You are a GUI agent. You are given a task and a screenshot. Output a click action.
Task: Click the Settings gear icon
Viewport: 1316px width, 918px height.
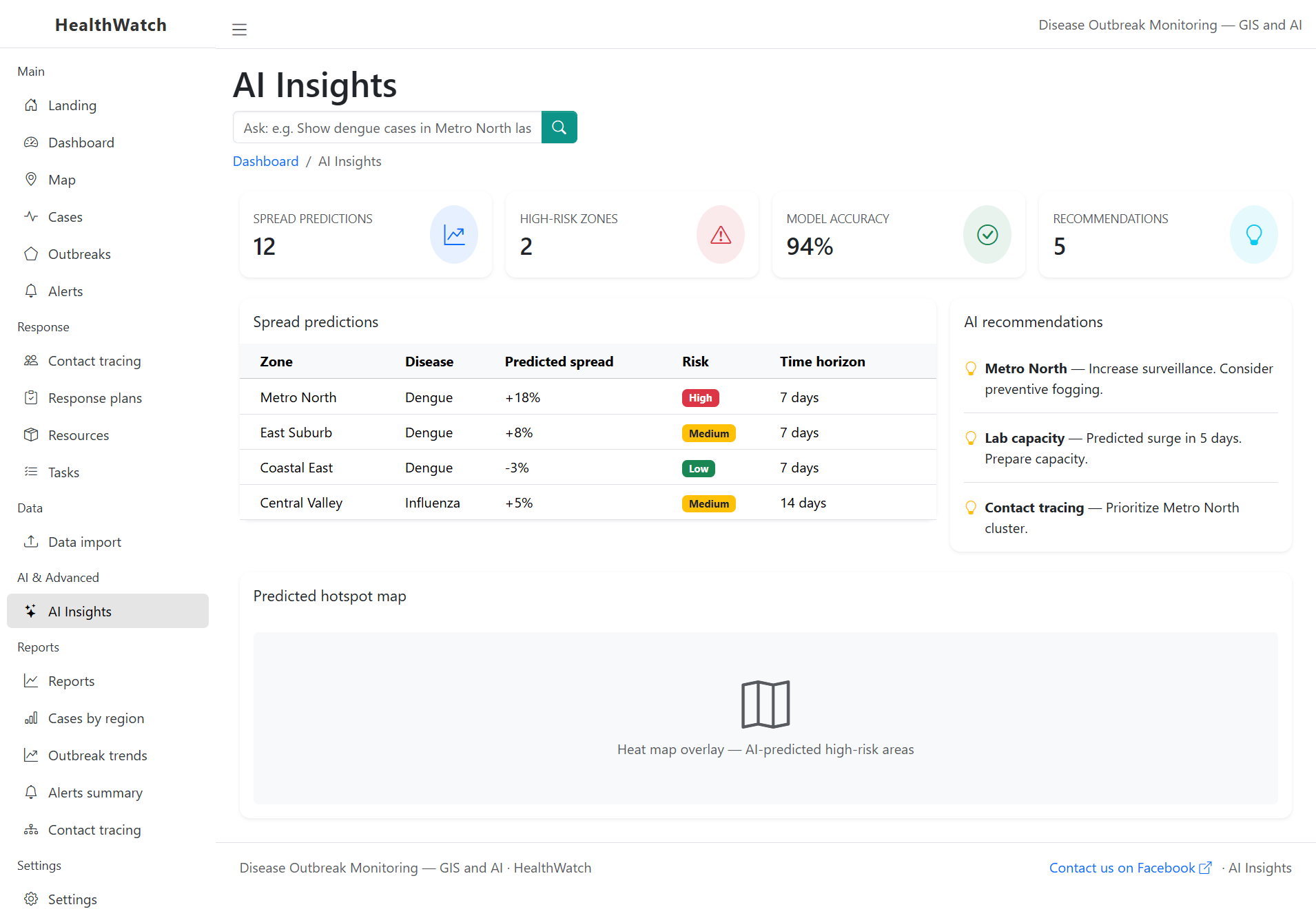click(x=31, y=899)
